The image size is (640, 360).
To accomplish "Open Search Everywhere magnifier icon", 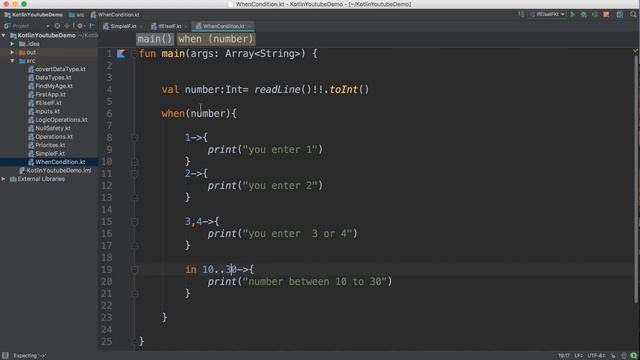I will tap(633, 14).
